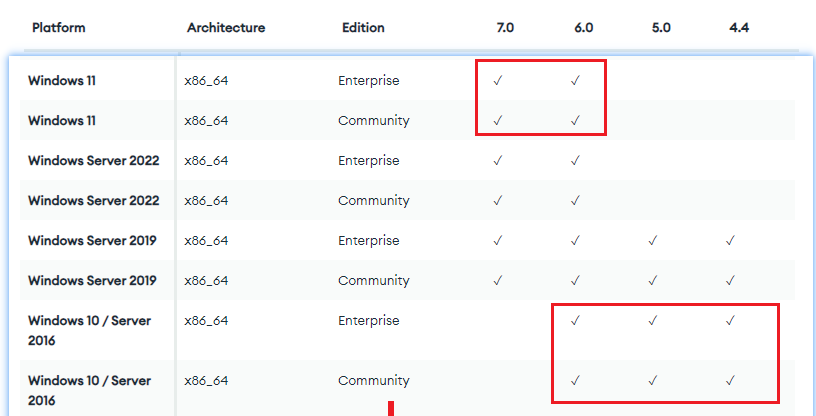Click 5.0 checkmark for Windows Server 2019 Community
The height and width of the screenshot is (416, 816).
tap(653, 281)
